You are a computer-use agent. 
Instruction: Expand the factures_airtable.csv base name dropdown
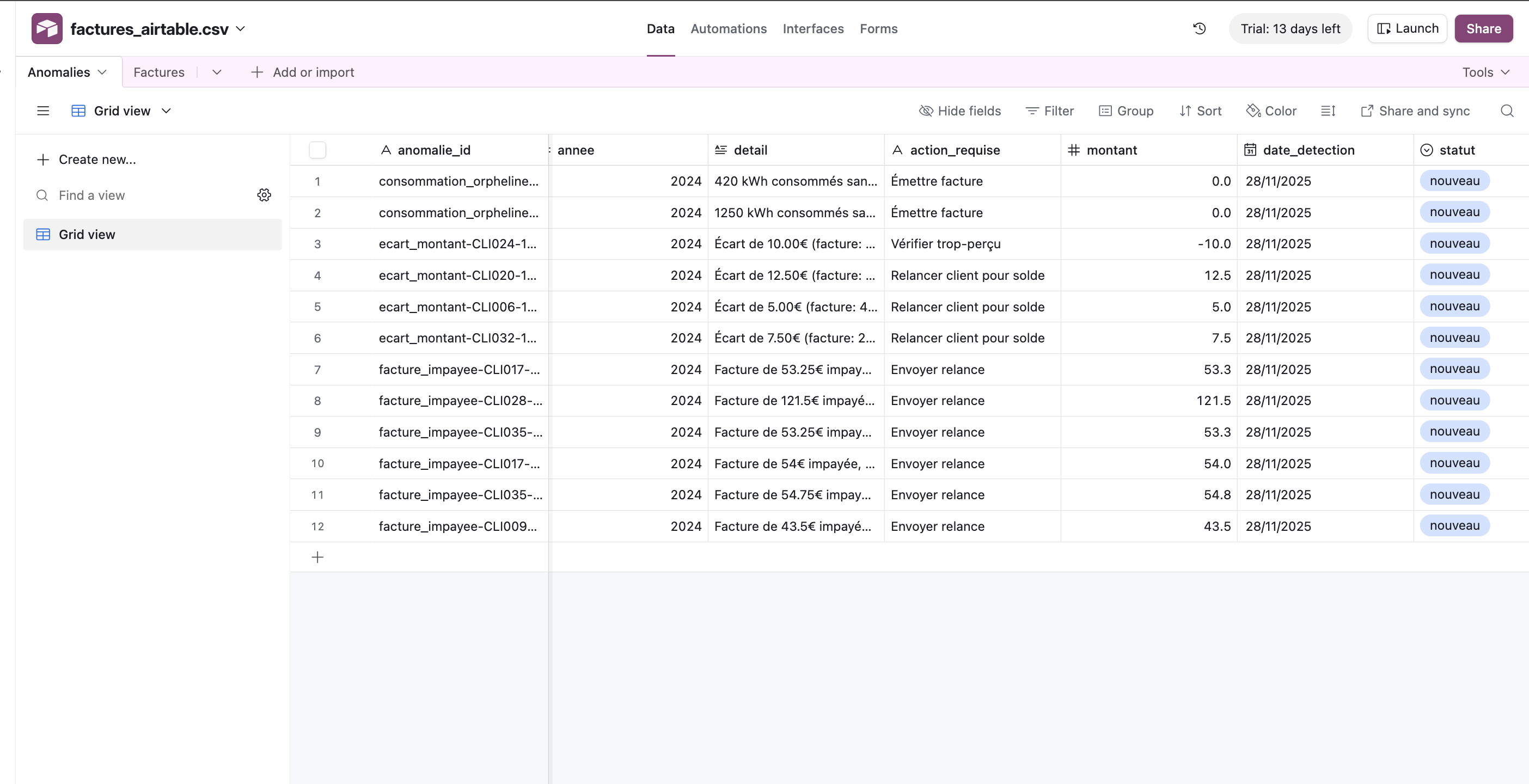pyautogui.click(x=240, y=28)
